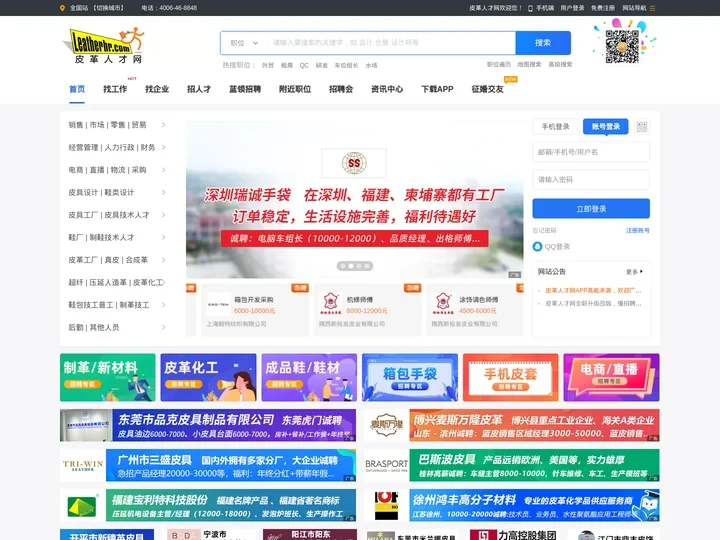Click the TRI-WIN Leather logo
Viewport: 720px width, 540px height.
83,466
